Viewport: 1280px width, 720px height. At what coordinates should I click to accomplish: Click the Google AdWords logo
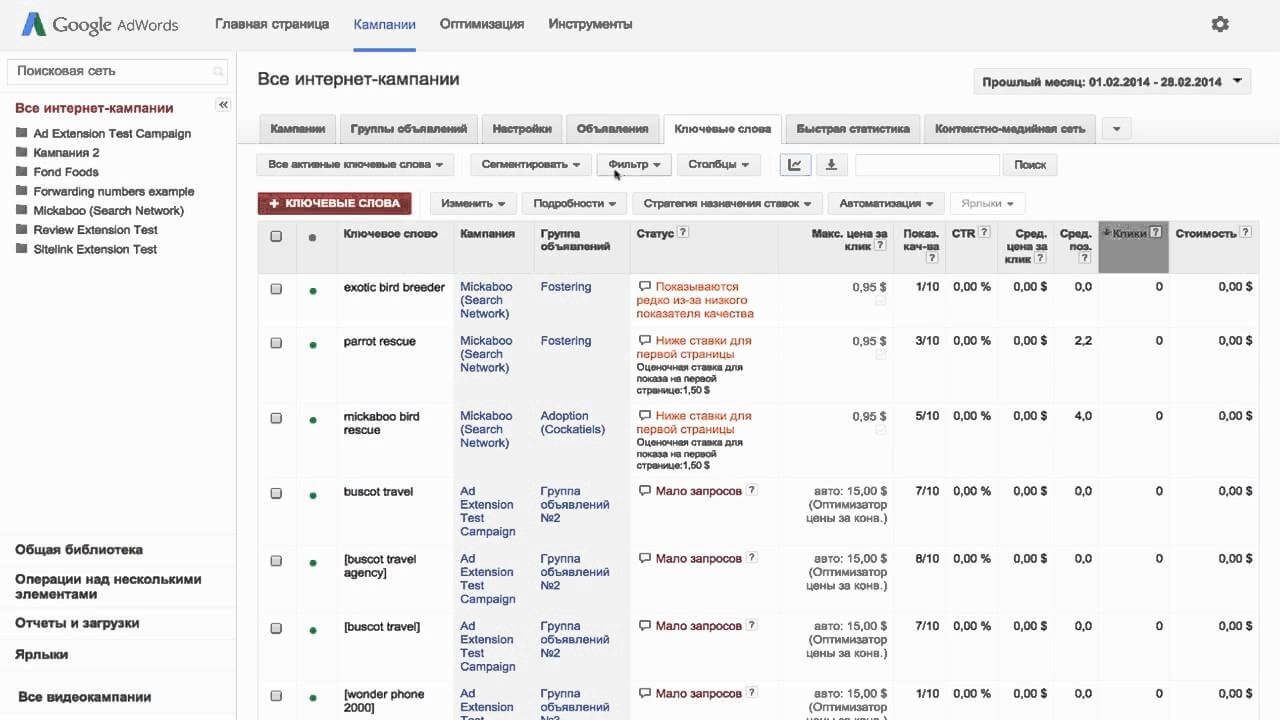(100, 24)
